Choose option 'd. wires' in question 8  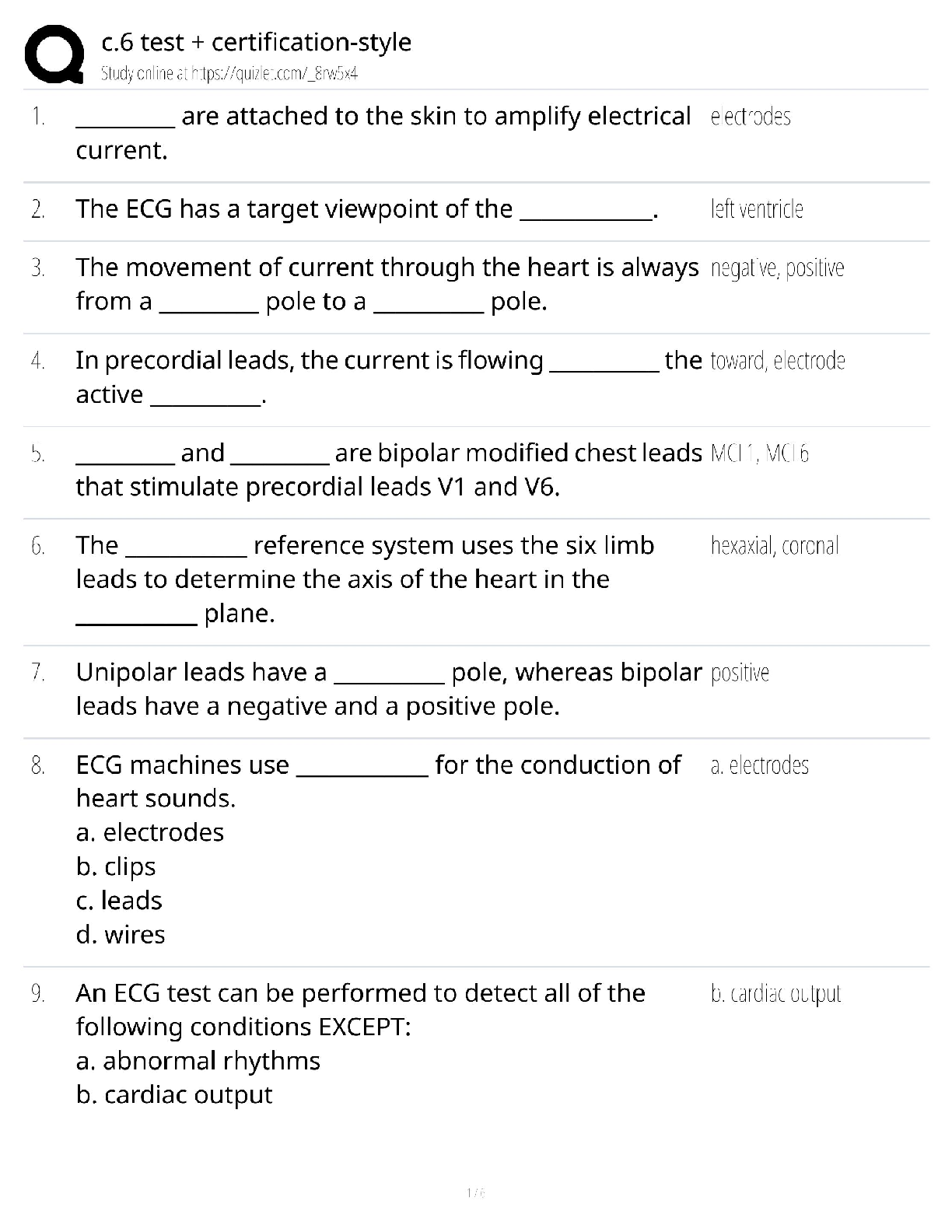121,934
